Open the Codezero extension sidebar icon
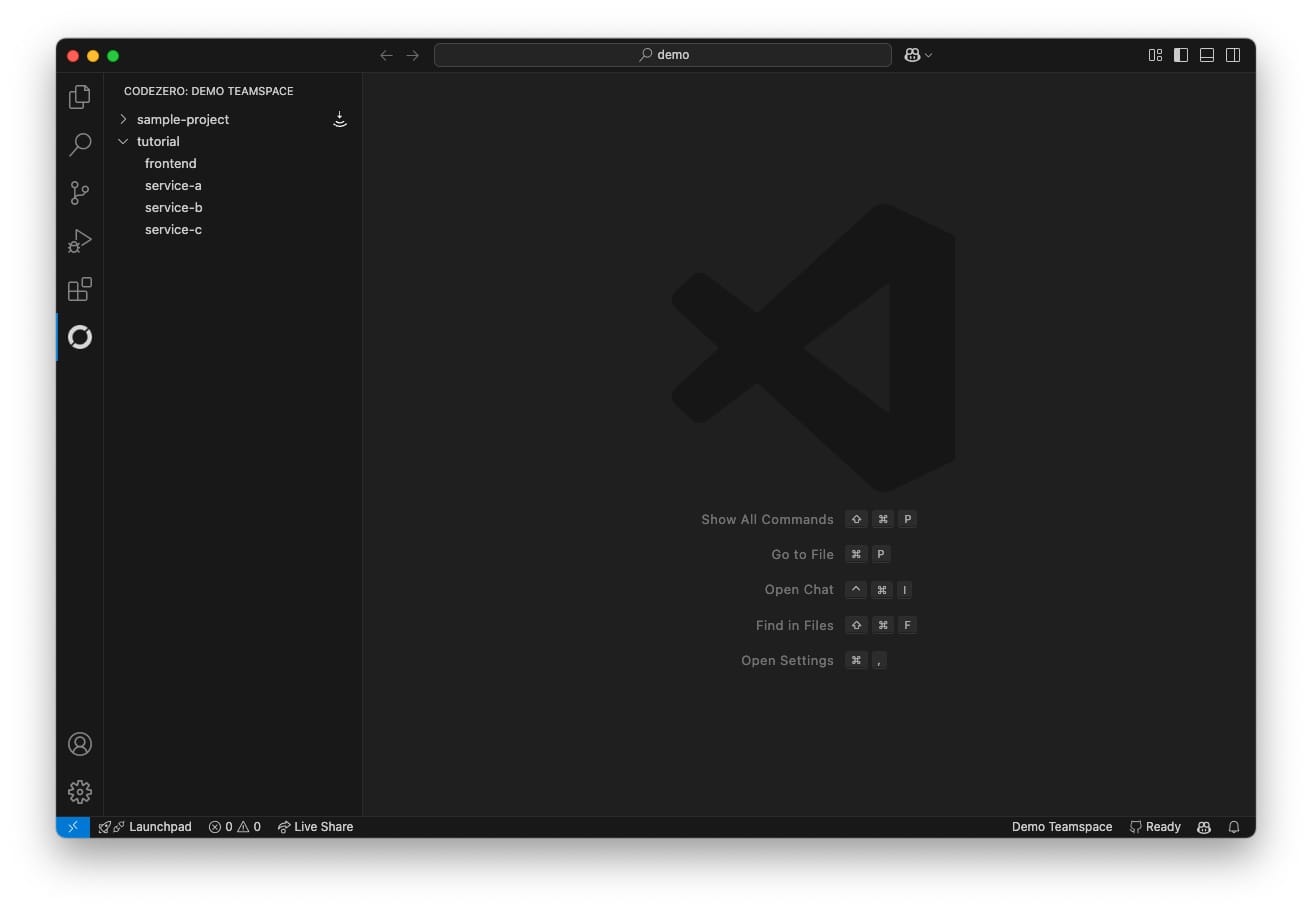Image resolution: width=1312 pixels, height=912 pixels. click(x=80, y=337)
